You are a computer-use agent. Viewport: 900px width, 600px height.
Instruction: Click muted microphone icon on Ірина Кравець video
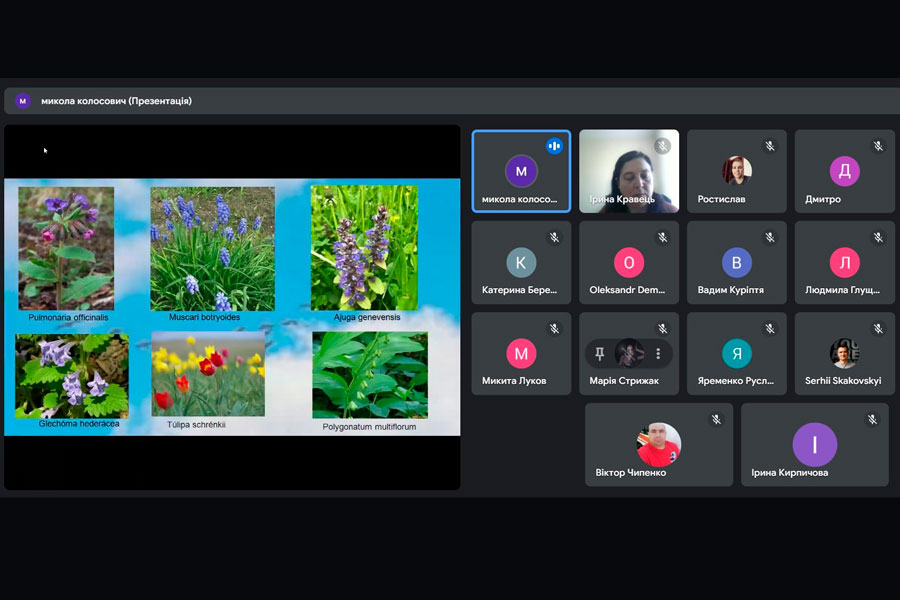click(x=662, y=146)
